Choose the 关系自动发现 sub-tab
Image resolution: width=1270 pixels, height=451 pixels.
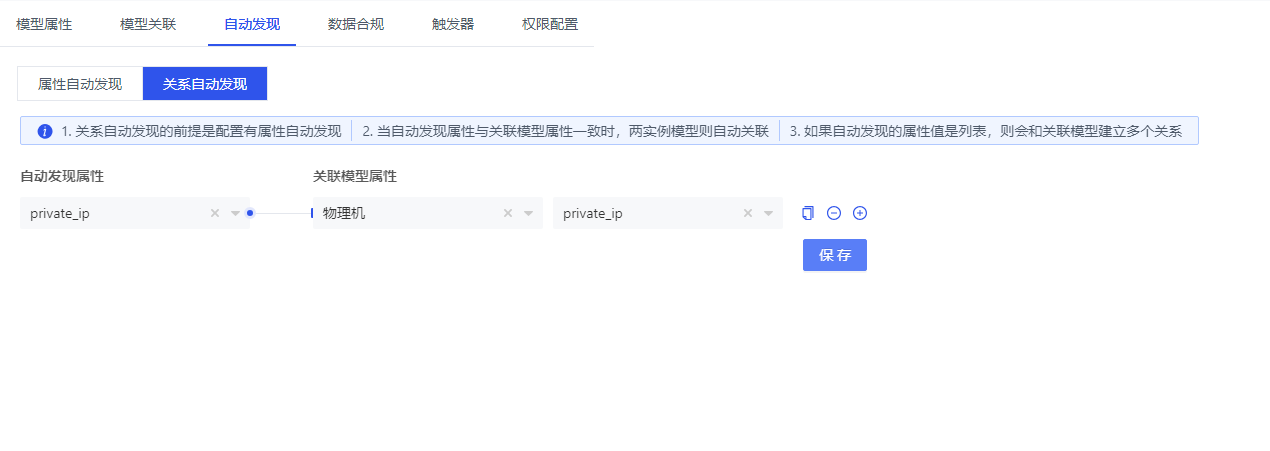(x=205, y=84)
